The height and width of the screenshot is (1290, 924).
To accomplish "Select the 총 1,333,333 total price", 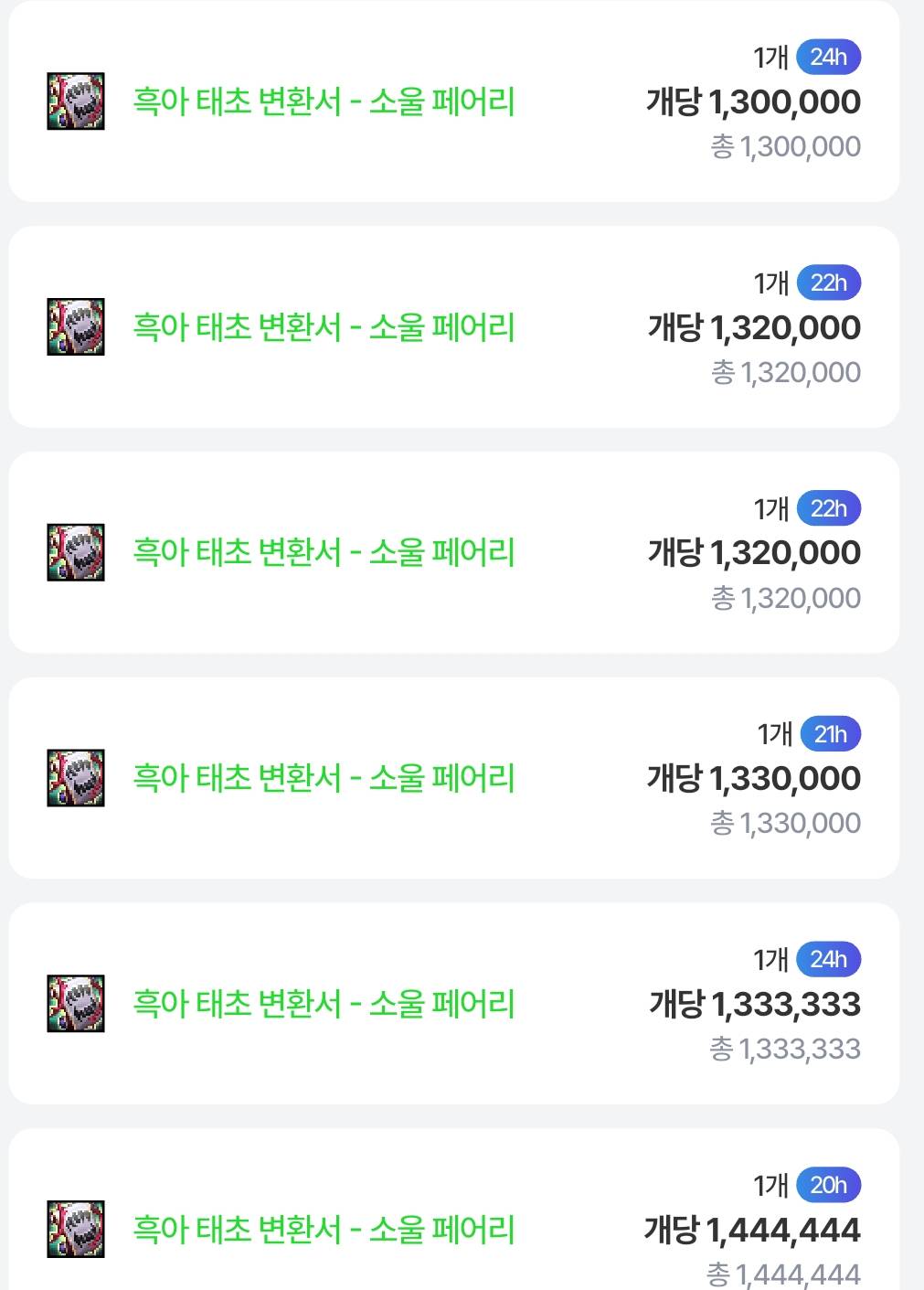I will (785, 1049).
